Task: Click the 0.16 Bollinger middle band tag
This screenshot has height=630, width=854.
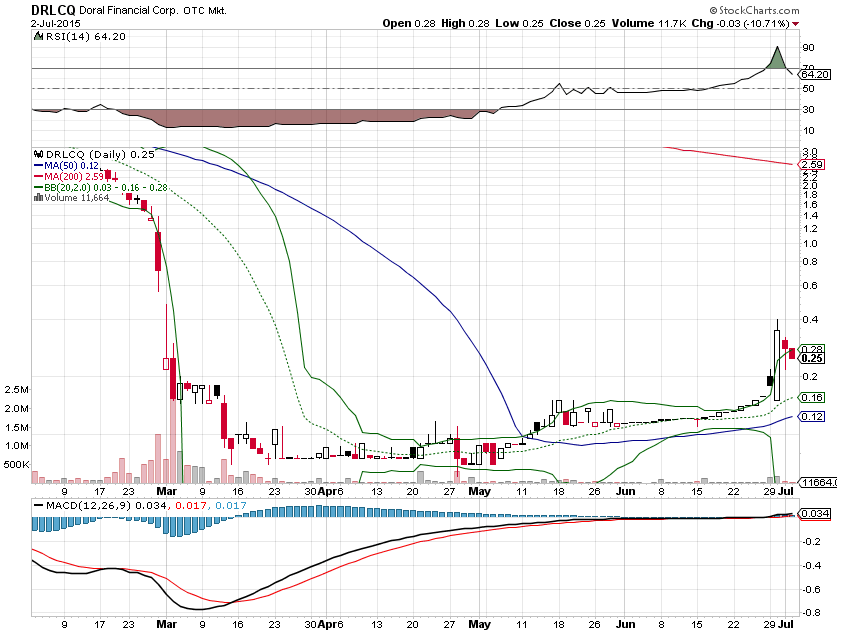Action: tap(812, 397)
